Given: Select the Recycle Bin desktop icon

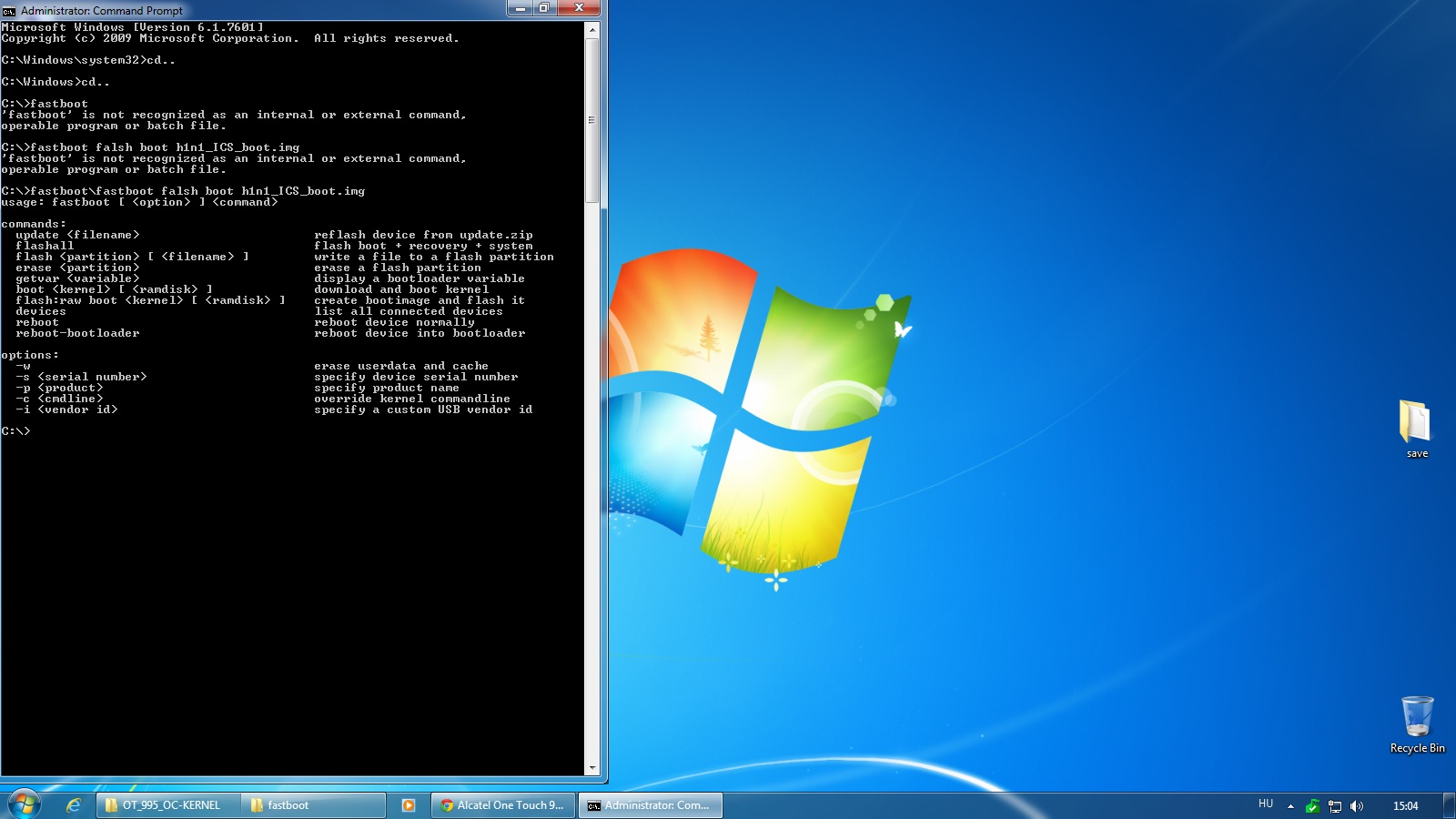Looking at the screenshot, I should (1417, 724).
